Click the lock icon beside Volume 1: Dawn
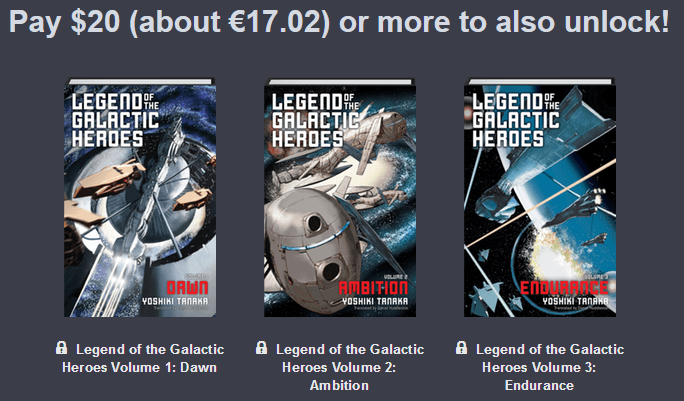 62,348
